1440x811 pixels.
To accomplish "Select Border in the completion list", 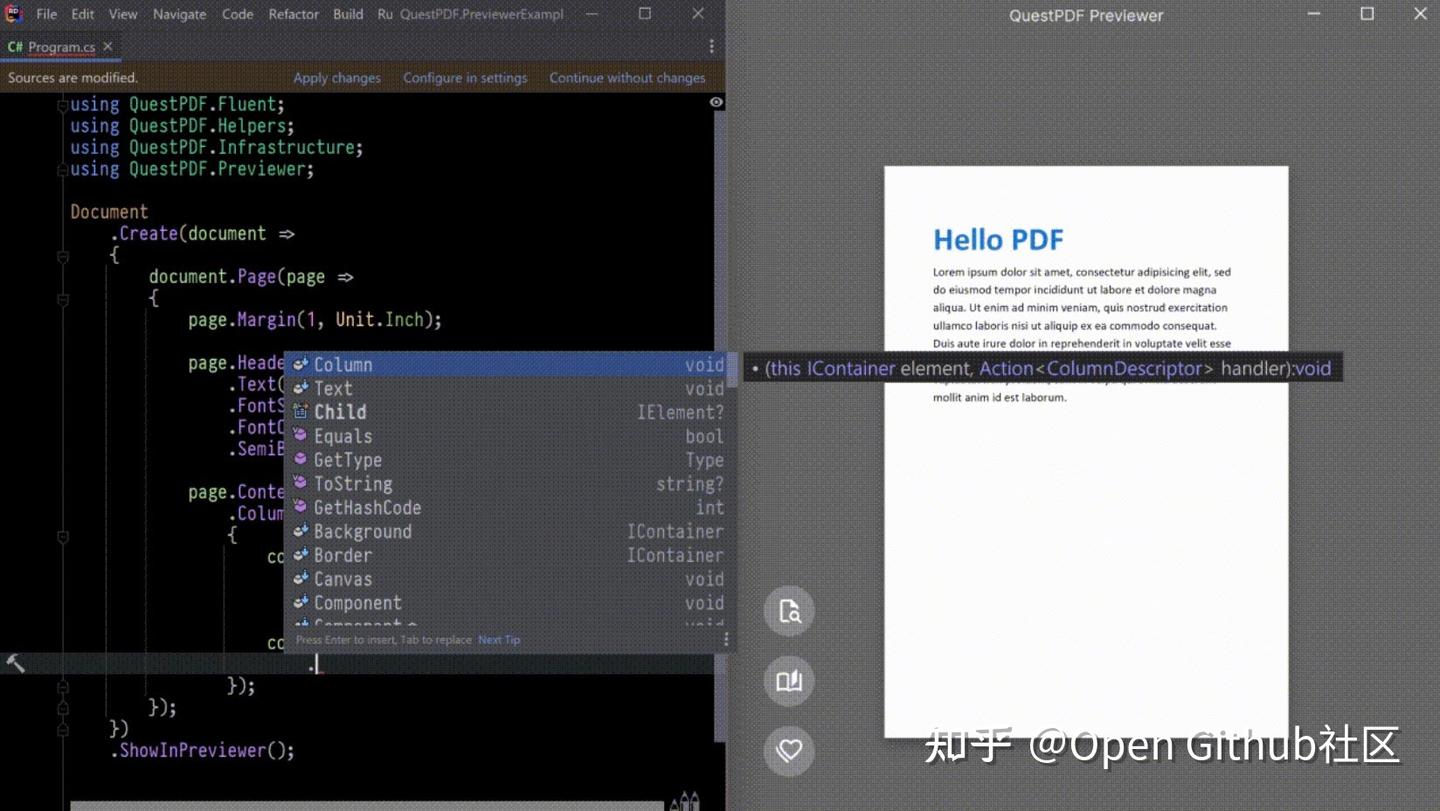I will click(508, 555).
